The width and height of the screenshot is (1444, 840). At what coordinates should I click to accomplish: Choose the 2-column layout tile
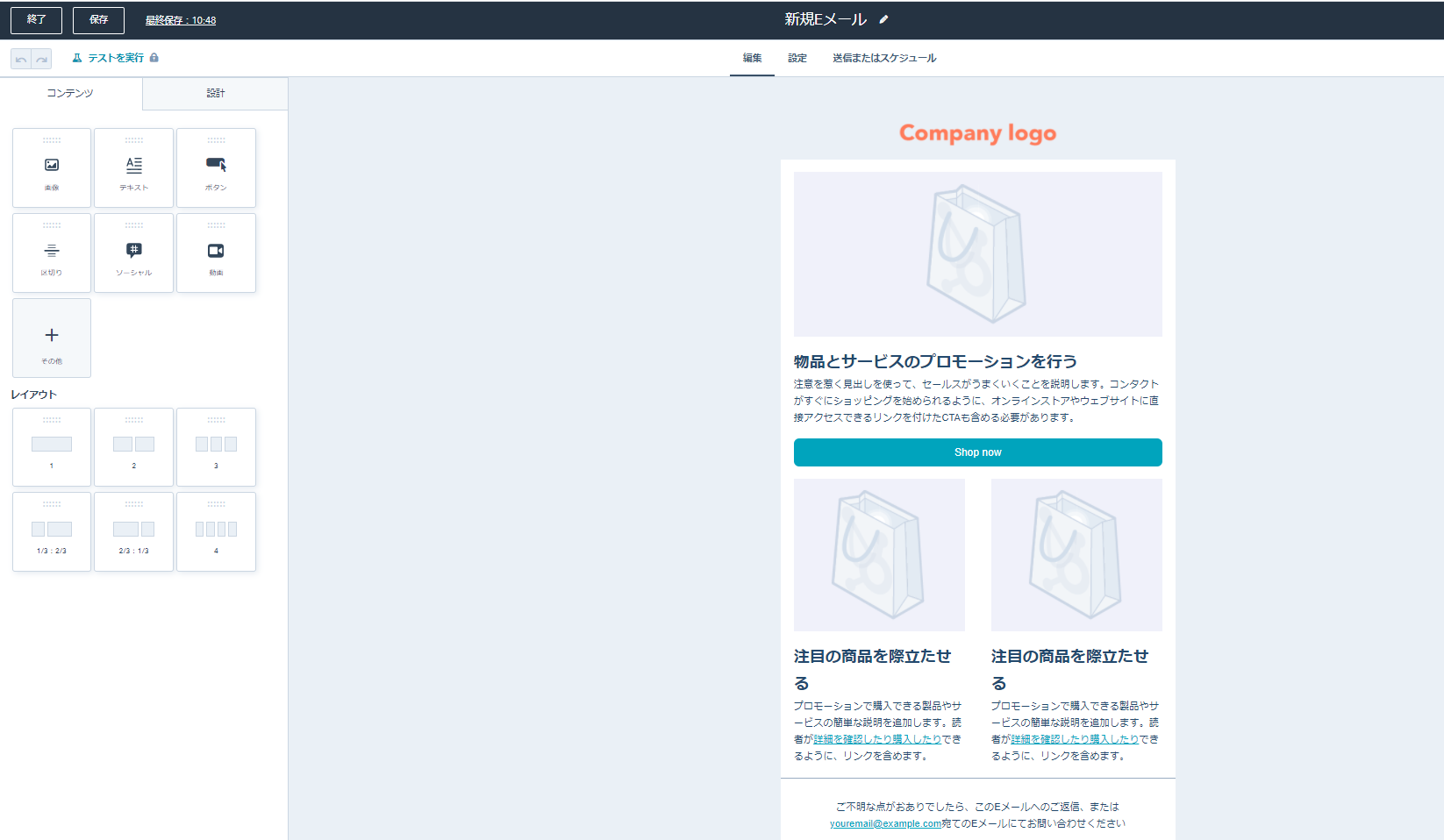coord(133,447)
